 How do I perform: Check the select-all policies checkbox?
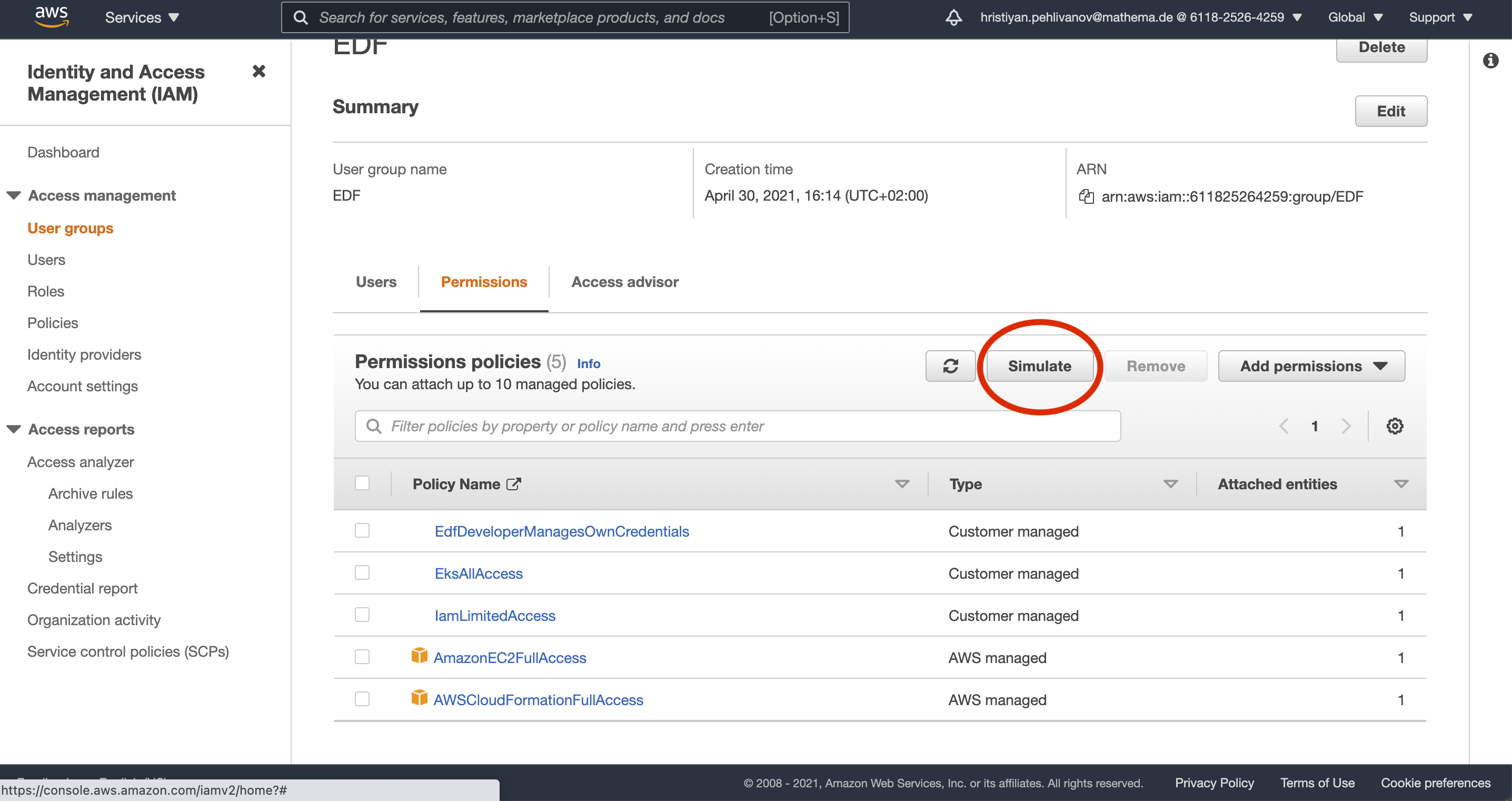[362, 483]
